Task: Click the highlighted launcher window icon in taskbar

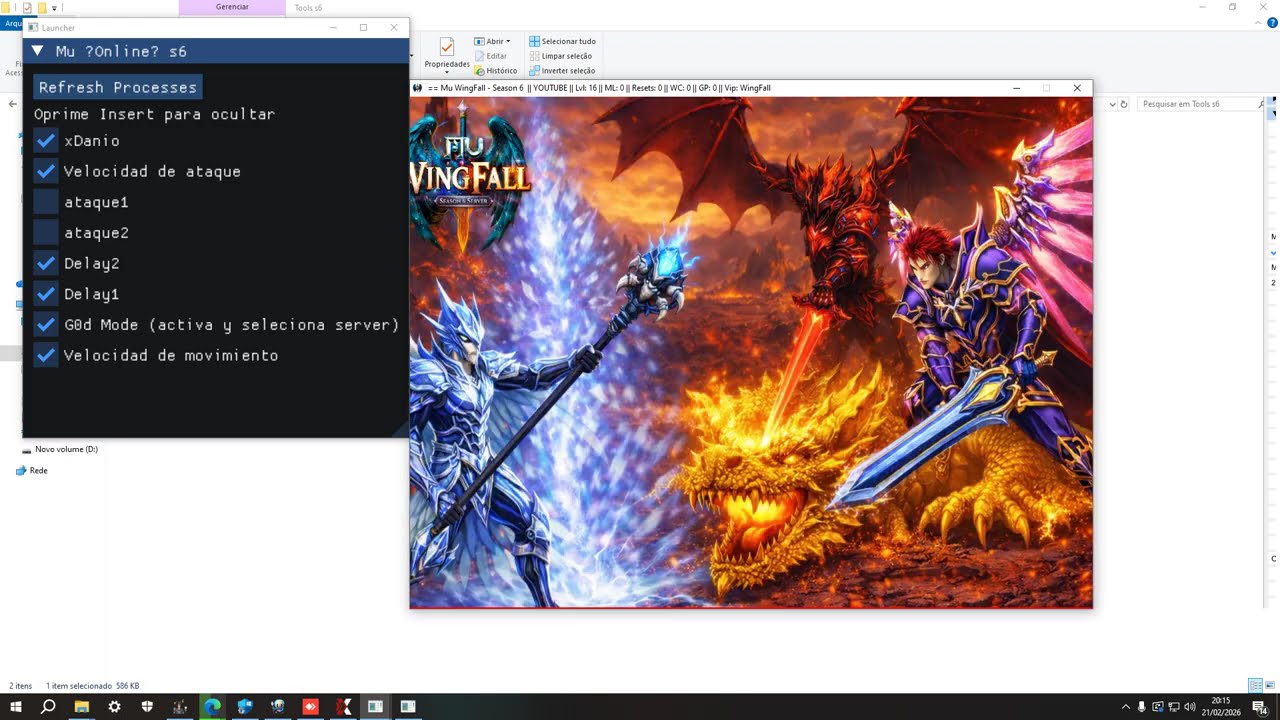Action: (375, 706)
